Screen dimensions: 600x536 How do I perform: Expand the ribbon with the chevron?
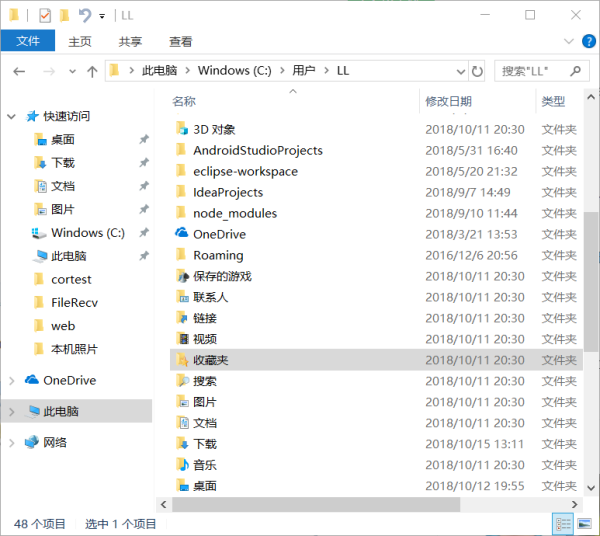(x=569, y=41)
